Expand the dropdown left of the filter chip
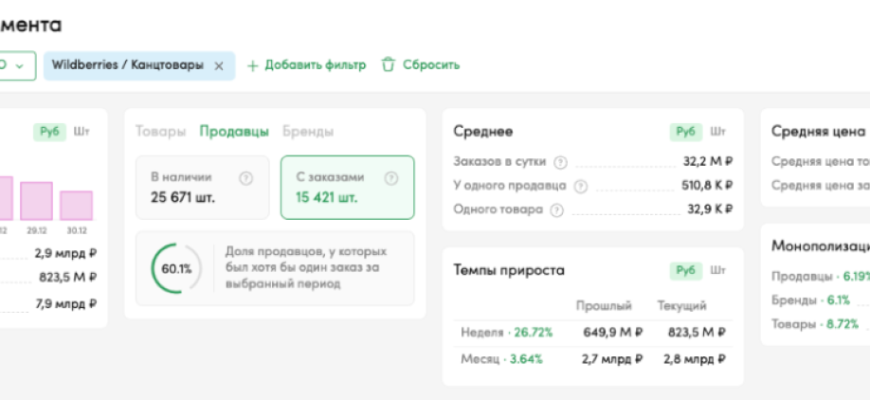Screen dimensions: 870x400 (x=17, y=66)
